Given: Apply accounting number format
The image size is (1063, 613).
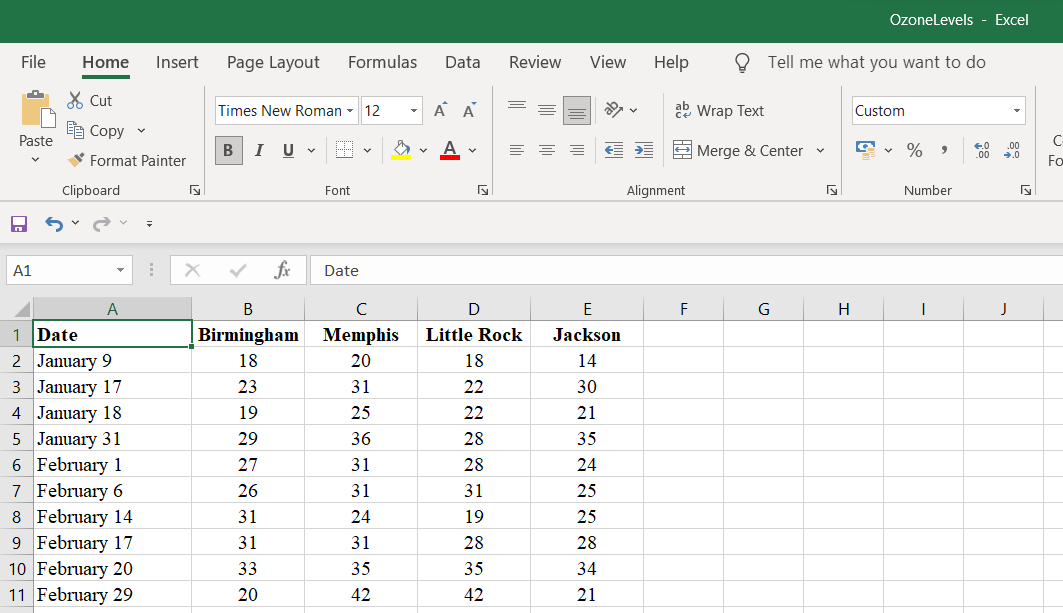Looking at the screenshot, I should pyautogui.click(x=865, y=150).
